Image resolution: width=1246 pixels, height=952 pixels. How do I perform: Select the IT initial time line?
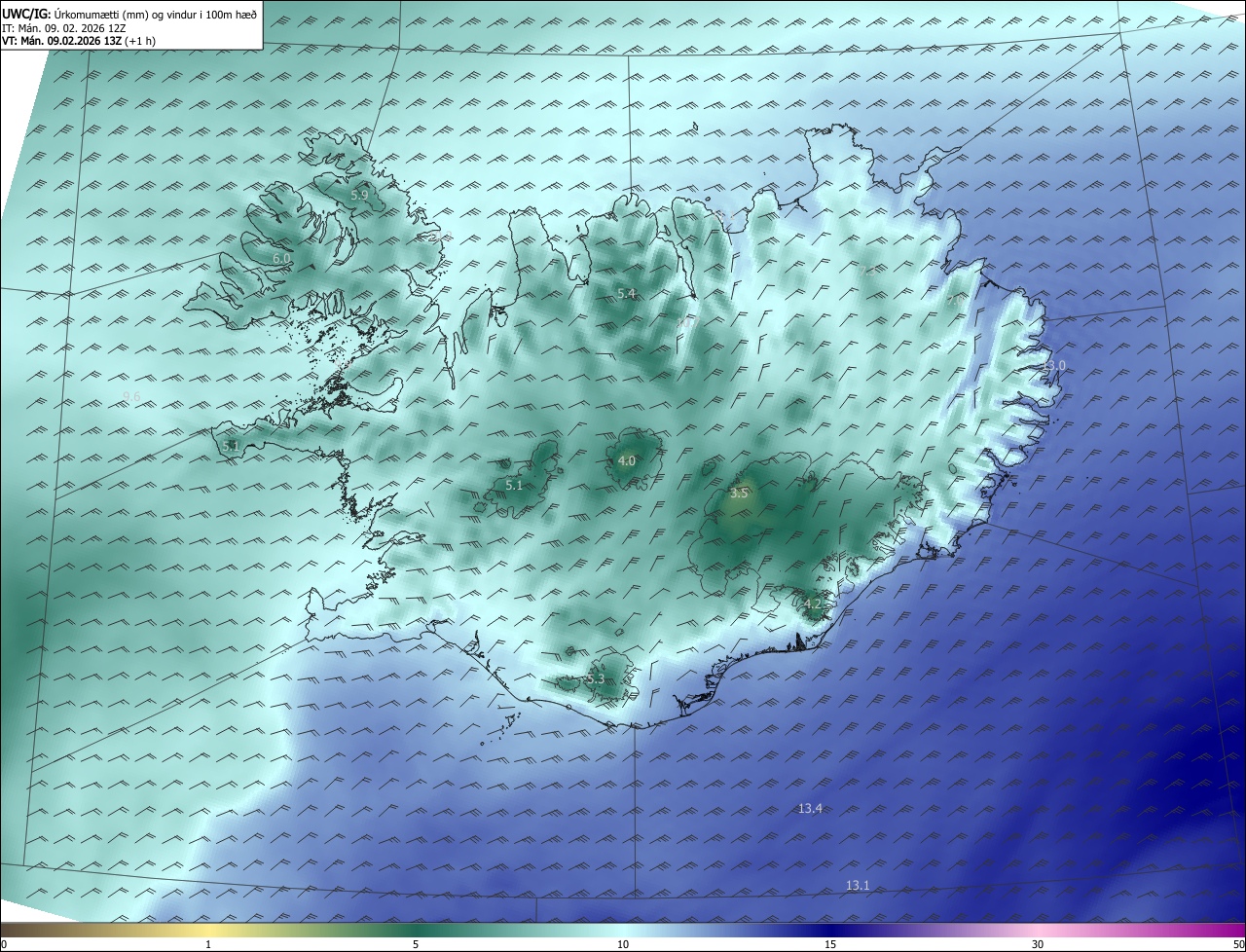pos(63,27)
